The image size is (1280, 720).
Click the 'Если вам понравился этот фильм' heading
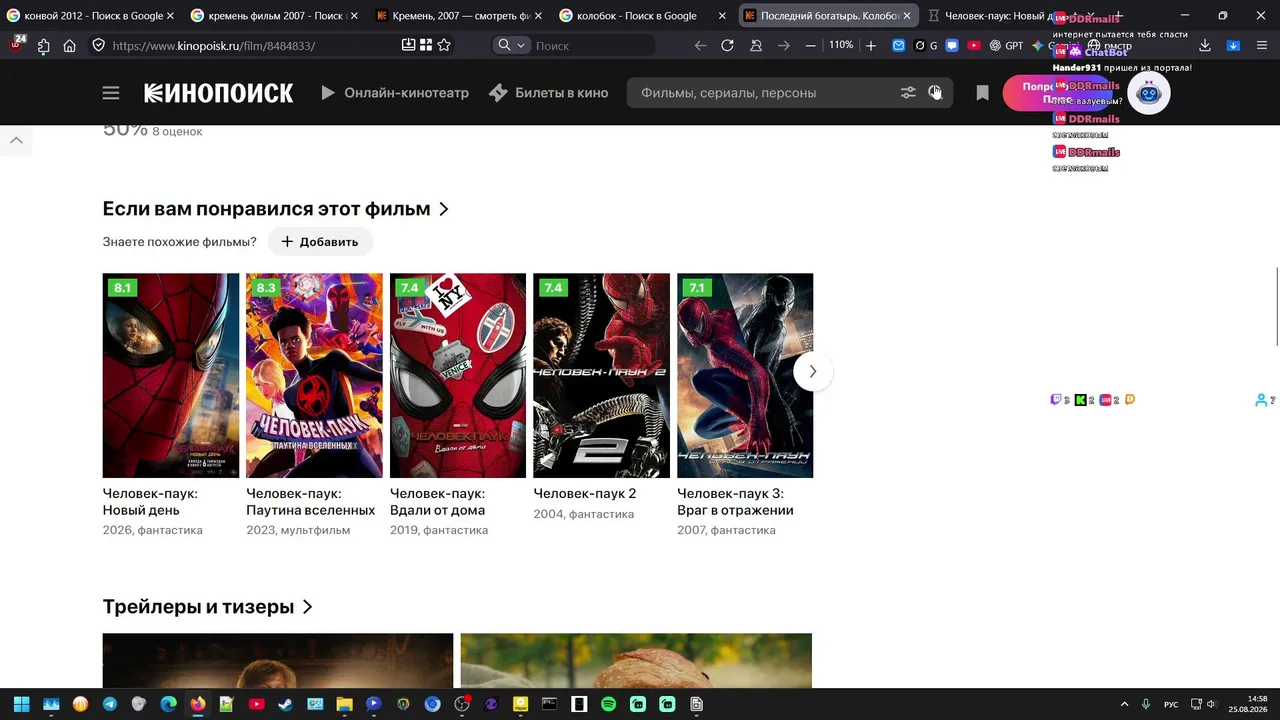(x=266, y=209)
